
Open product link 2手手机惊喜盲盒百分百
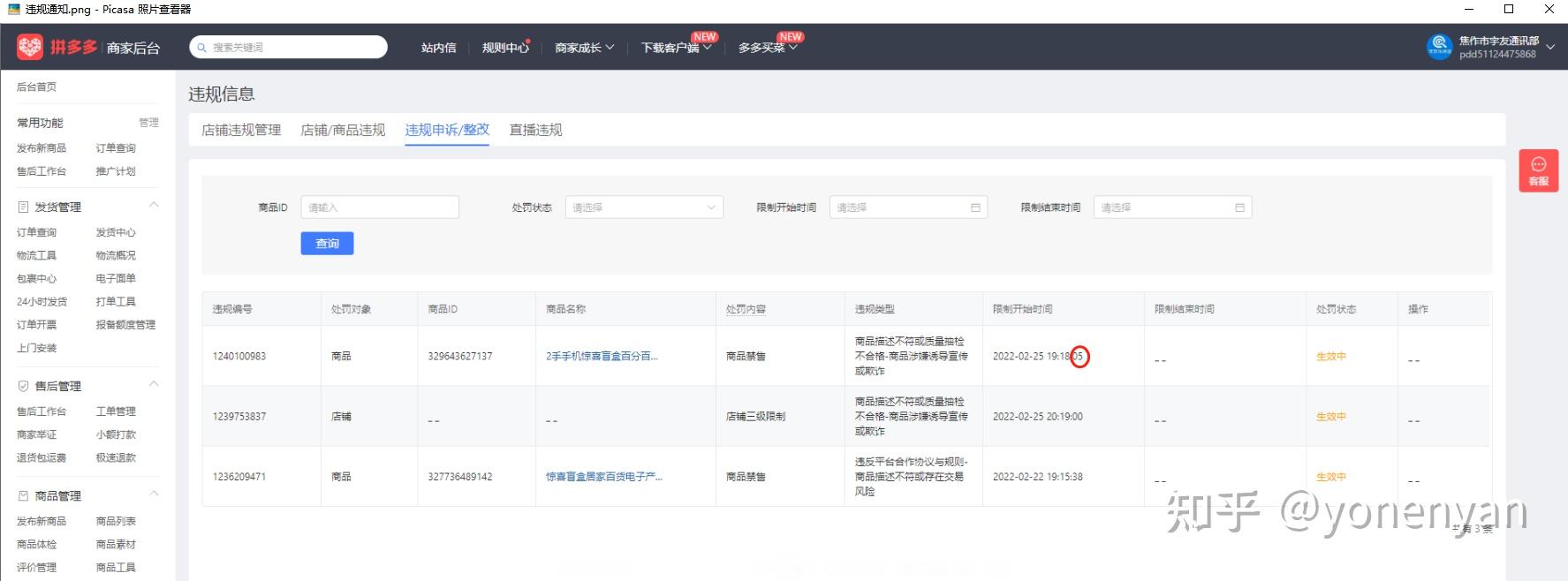tap(602, 357)
